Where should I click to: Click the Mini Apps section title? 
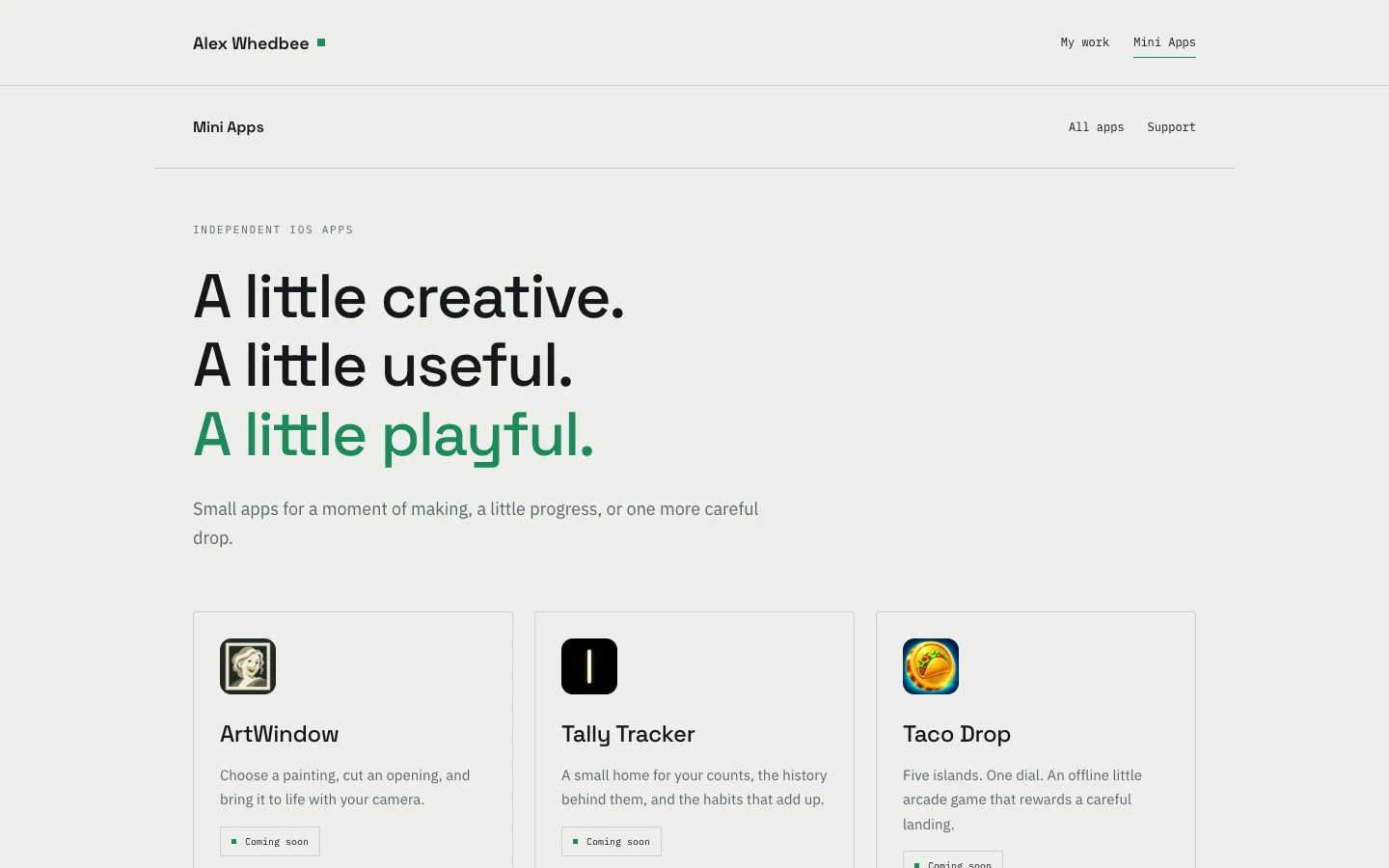[x=229, y=127]
